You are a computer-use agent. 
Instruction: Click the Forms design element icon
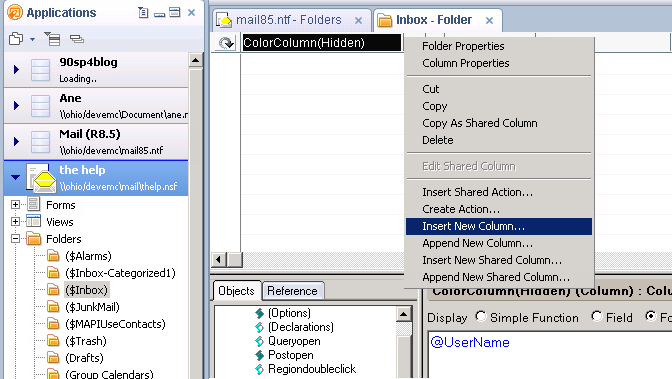[33, 205]
